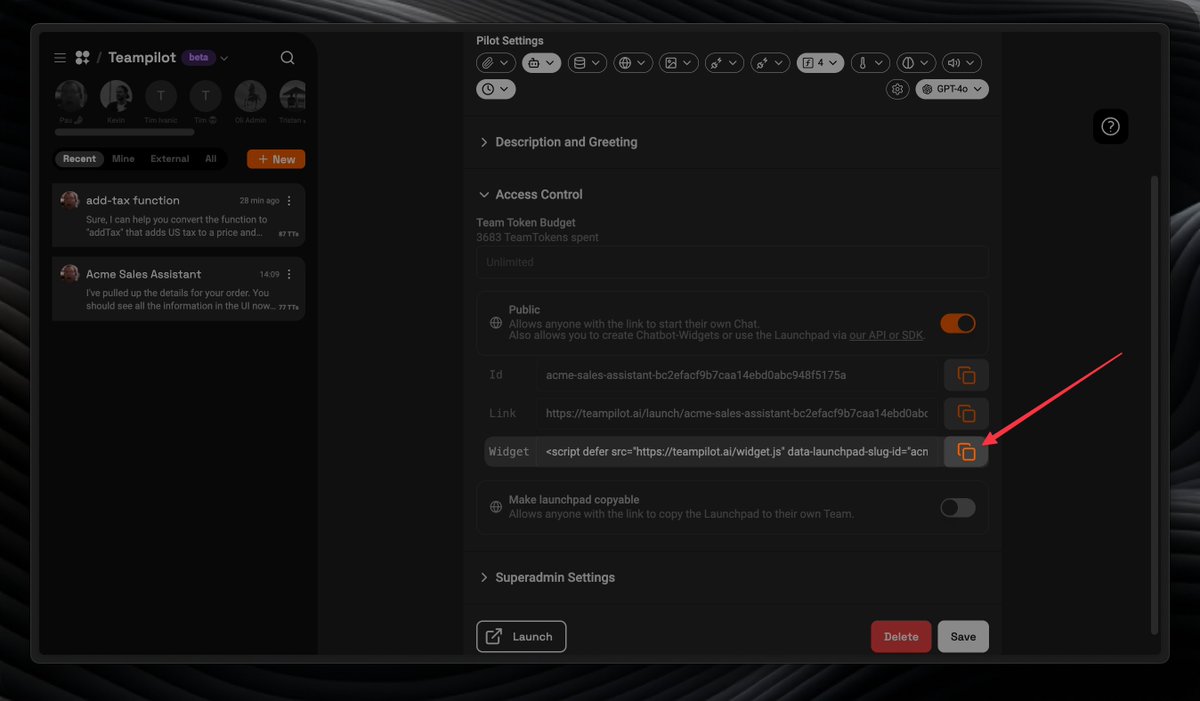Open the GPT-4o model selector

[952, 89]
